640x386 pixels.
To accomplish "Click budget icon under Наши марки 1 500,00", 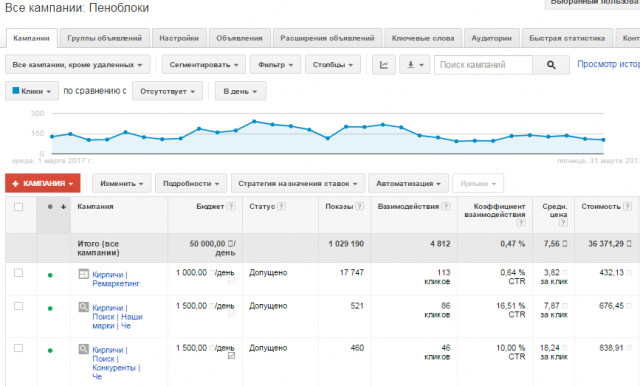I will coord(231,314).
